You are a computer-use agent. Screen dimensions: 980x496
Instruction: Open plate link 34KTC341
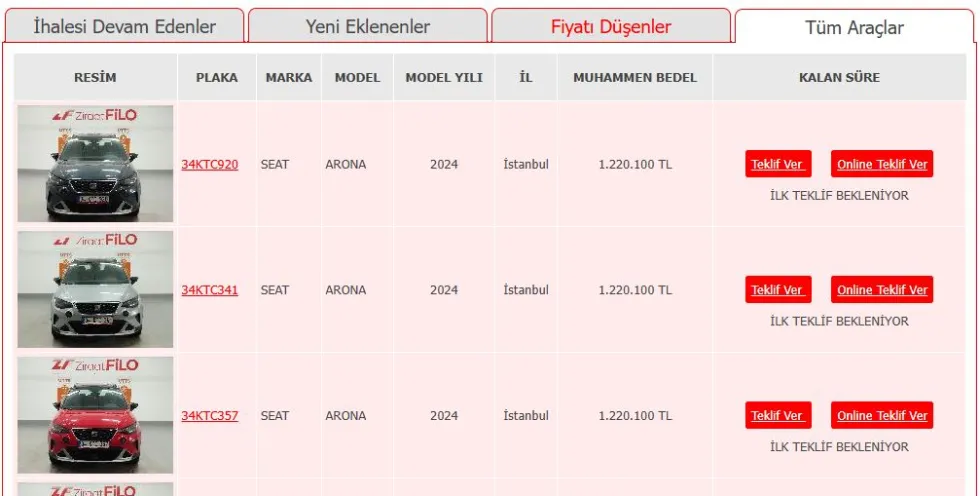(x=209, y=290)
